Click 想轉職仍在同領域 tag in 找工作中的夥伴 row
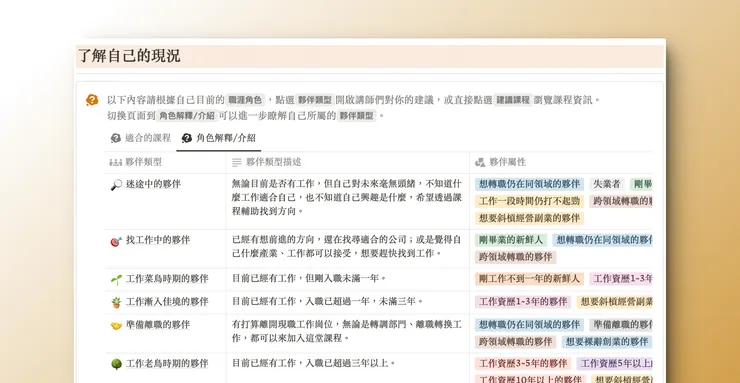The height and width of the screenshot is (383, 740). pyautogui.click(x=602, y=240)
